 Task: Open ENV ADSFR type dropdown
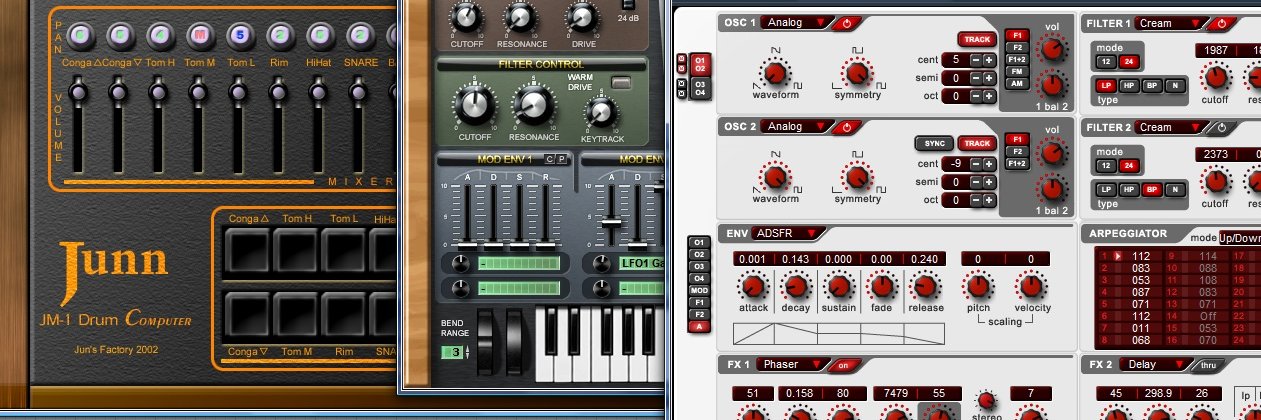791,233
